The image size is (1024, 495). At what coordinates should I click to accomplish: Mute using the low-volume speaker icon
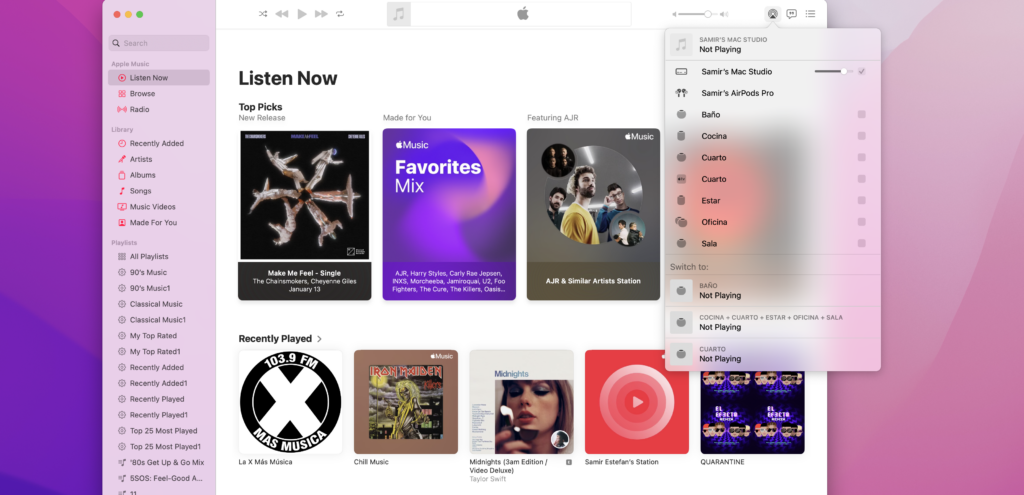675,14
